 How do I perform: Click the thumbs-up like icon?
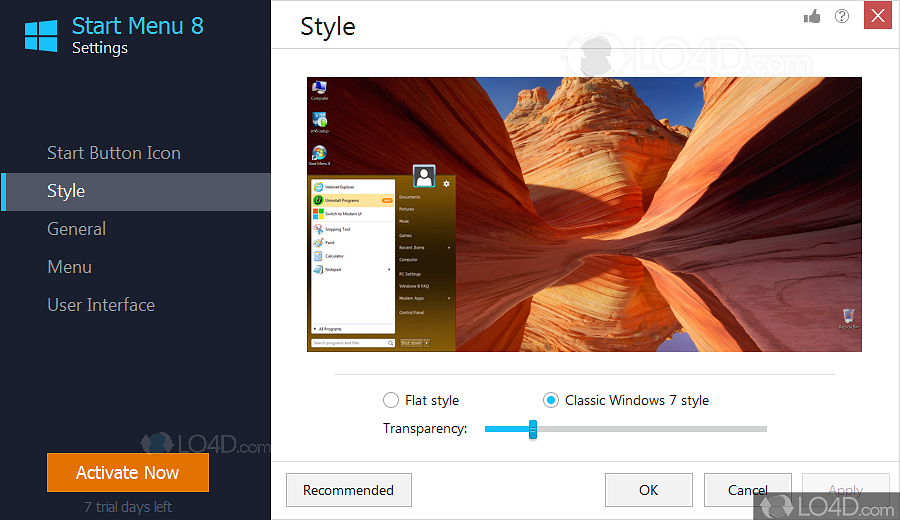(812, 17)
